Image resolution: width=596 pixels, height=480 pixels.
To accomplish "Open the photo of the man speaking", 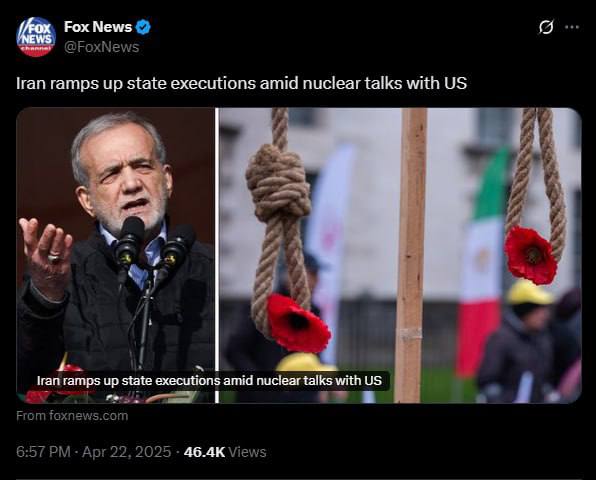I will [115, 255].
